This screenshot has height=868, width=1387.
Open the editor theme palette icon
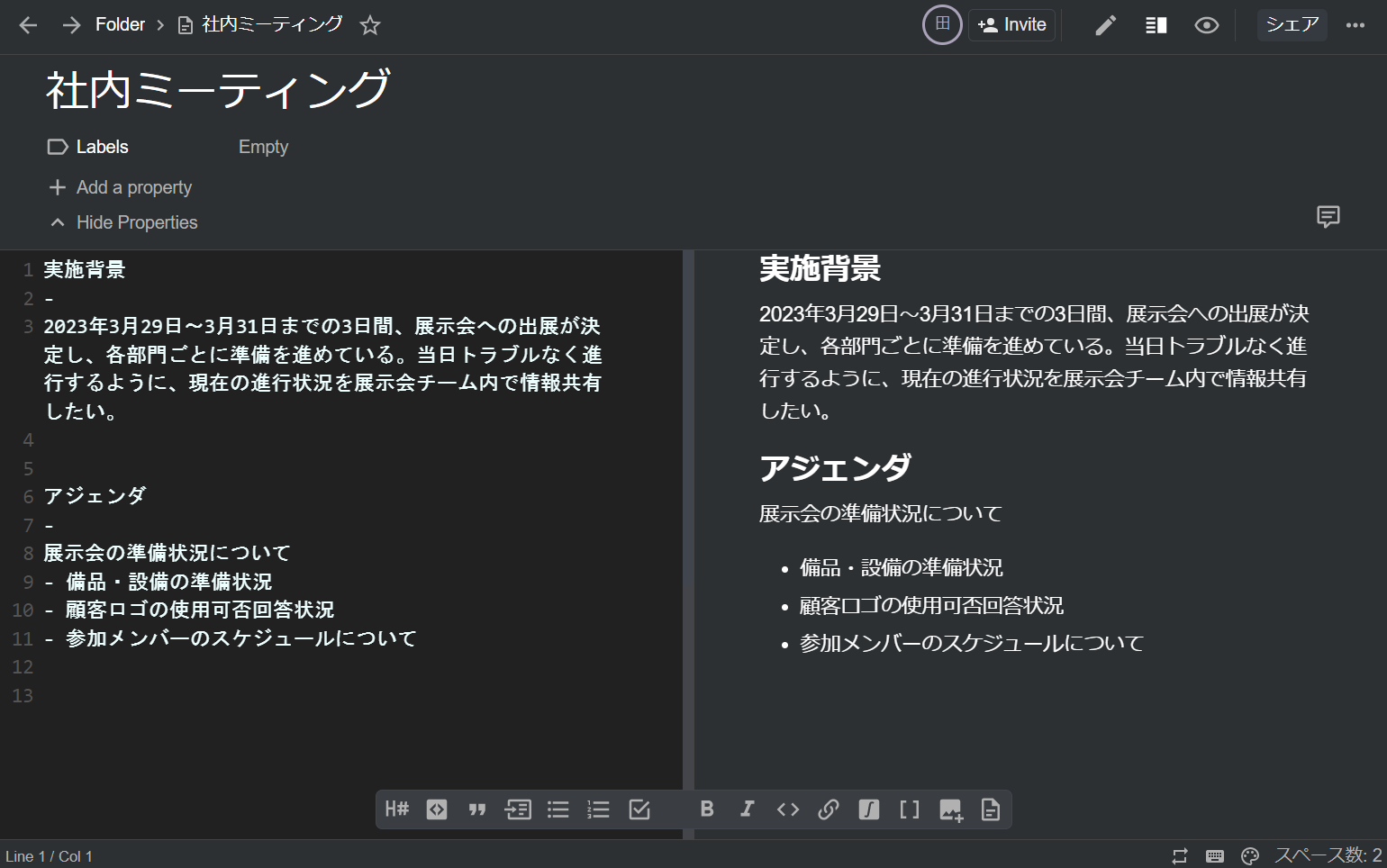click(1250, 855)
